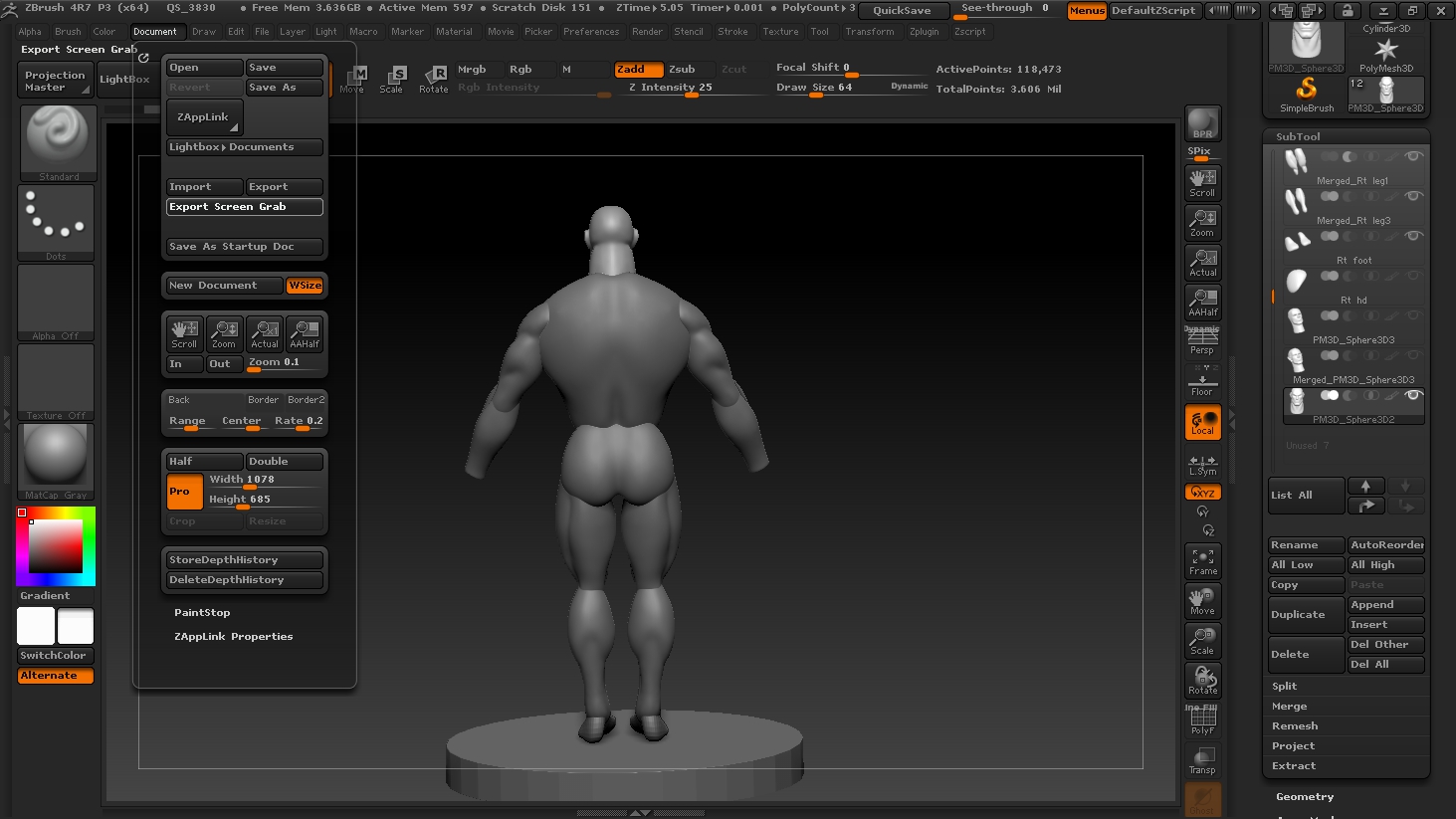
Task: Click the Standard brush thumbnail
Action: 59,143
